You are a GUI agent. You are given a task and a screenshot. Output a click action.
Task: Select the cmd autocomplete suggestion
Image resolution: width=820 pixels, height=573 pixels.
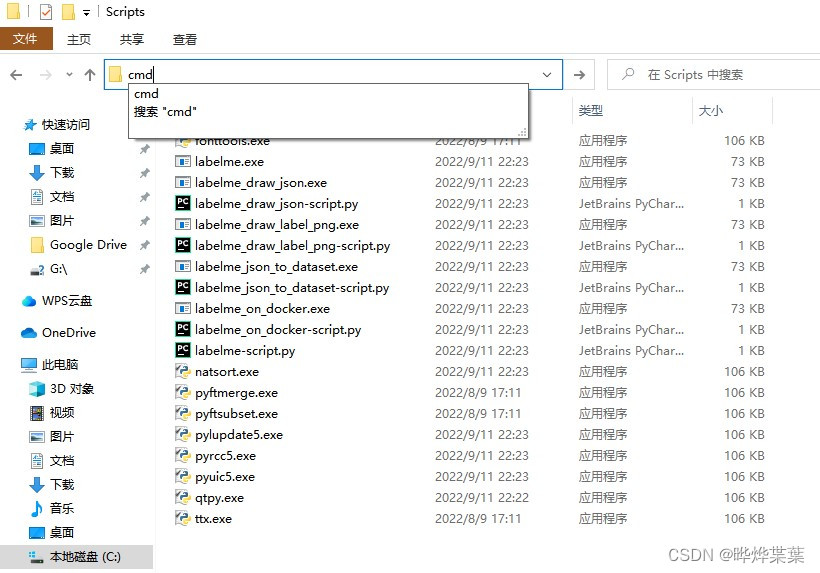coord(146,94)
